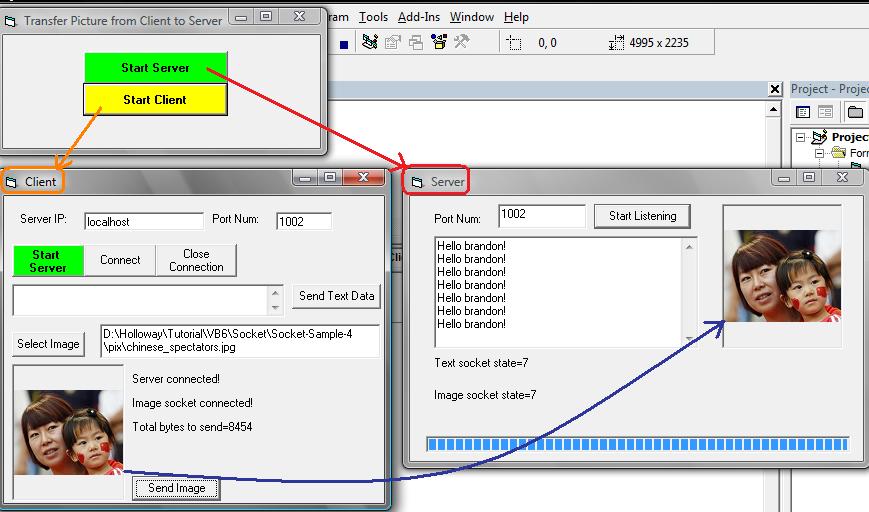This screenshot has width=869, height=512.
Task: Open the Window menu
Action: tap(471, 17)
